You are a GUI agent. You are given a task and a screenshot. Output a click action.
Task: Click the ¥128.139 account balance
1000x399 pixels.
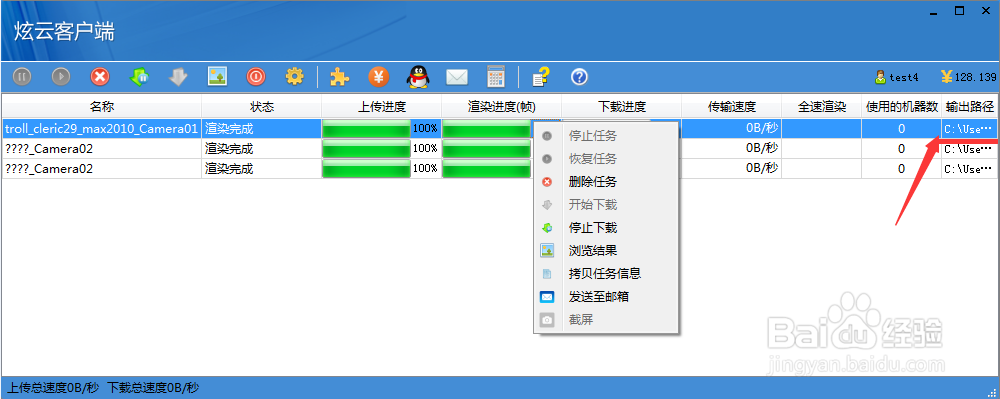tap(968, 77)
